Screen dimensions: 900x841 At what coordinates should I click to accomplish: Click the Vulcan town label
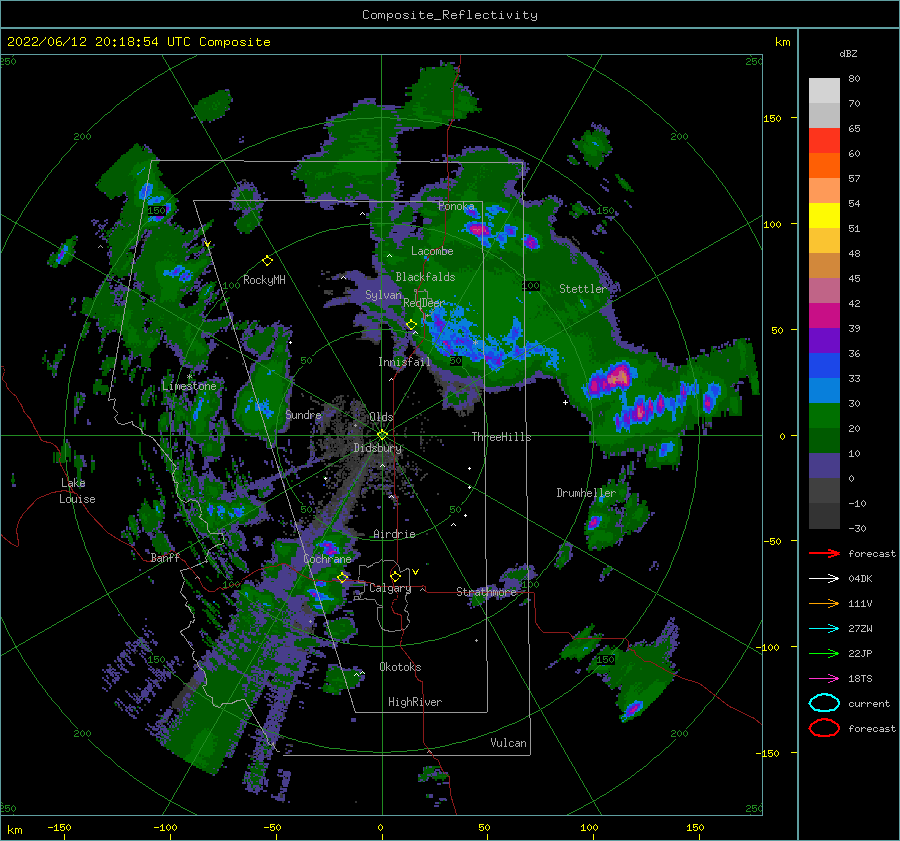(508, 743)
